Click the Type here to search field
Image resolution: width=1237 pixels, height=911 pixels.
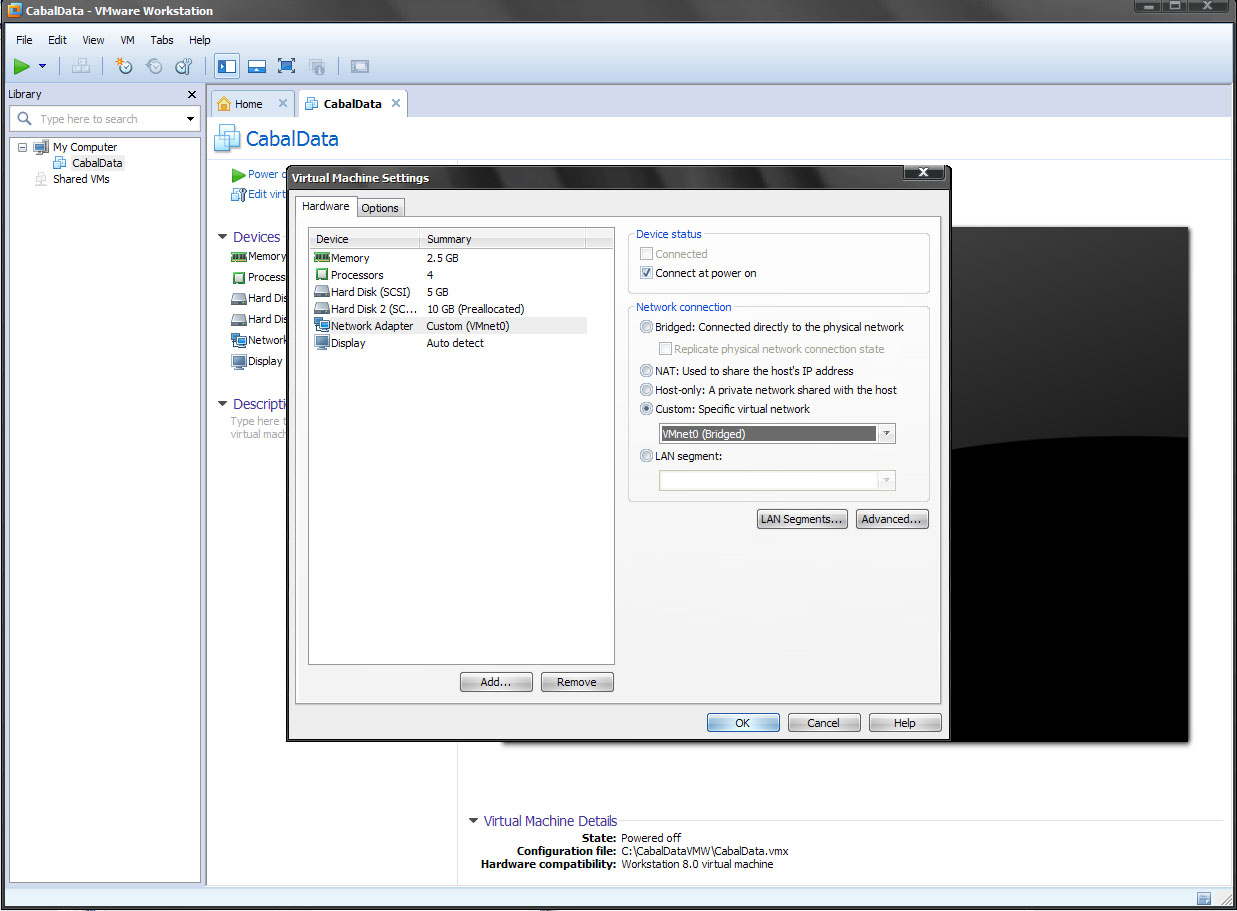104,119
